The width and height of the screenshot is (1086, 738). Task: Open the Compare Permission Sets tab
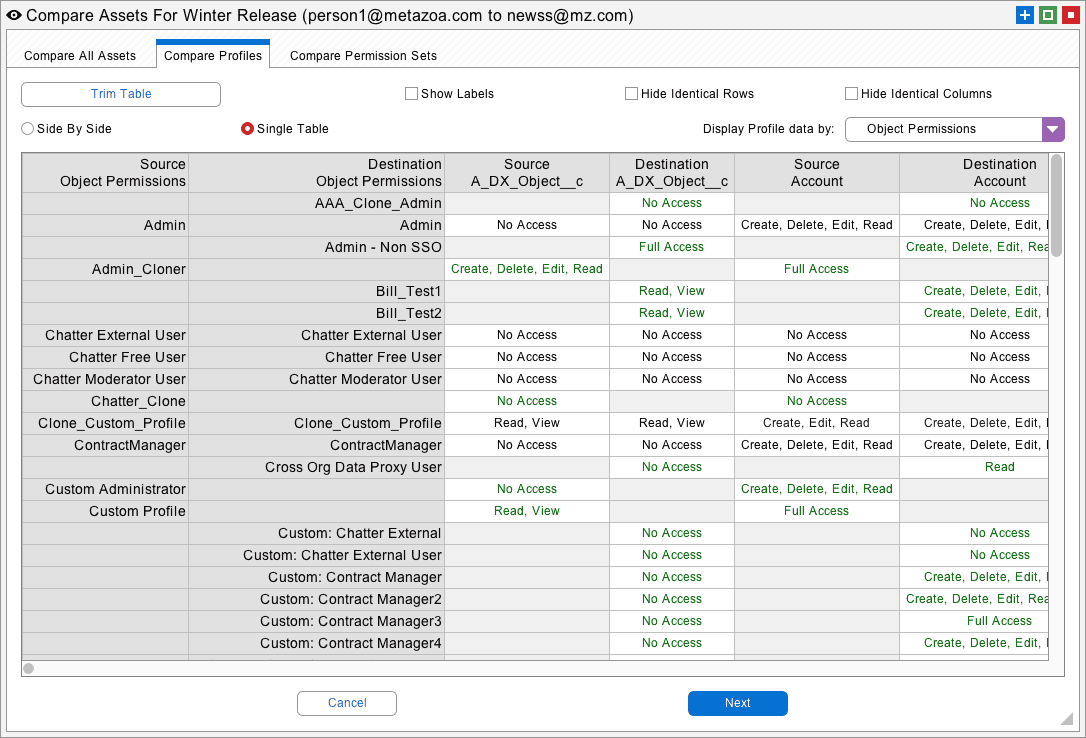364,55
